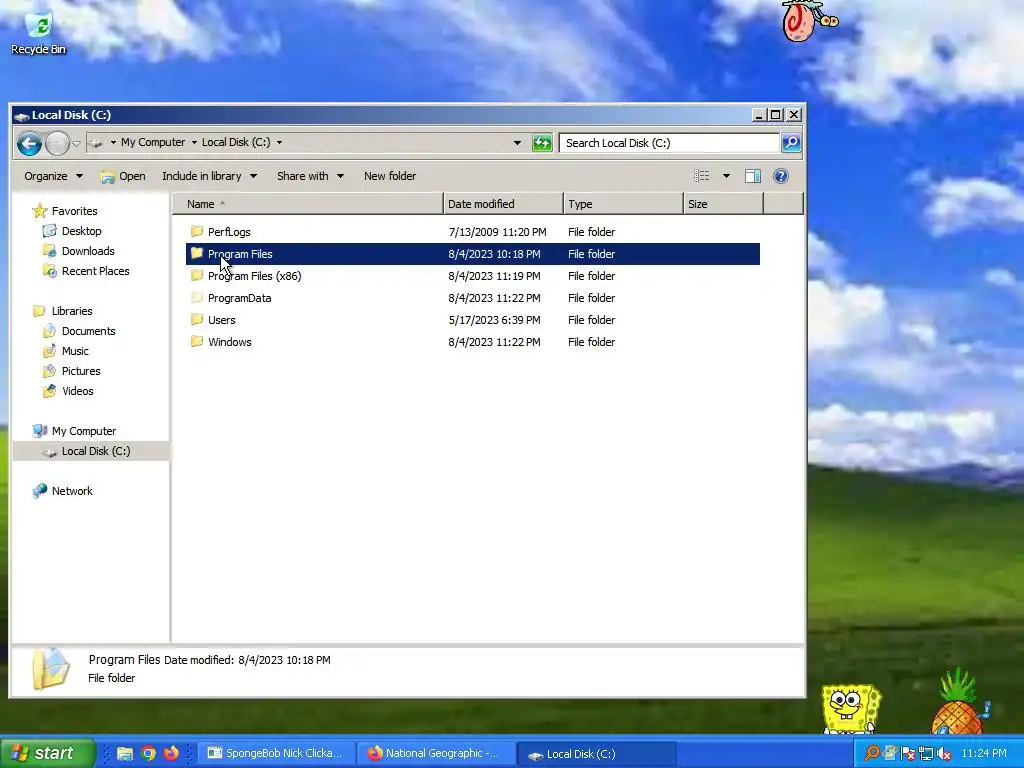Launch the file explorer quick launch icon
Image resolution: width=1024 pixels, height=768 pixels.
[125, 754]
